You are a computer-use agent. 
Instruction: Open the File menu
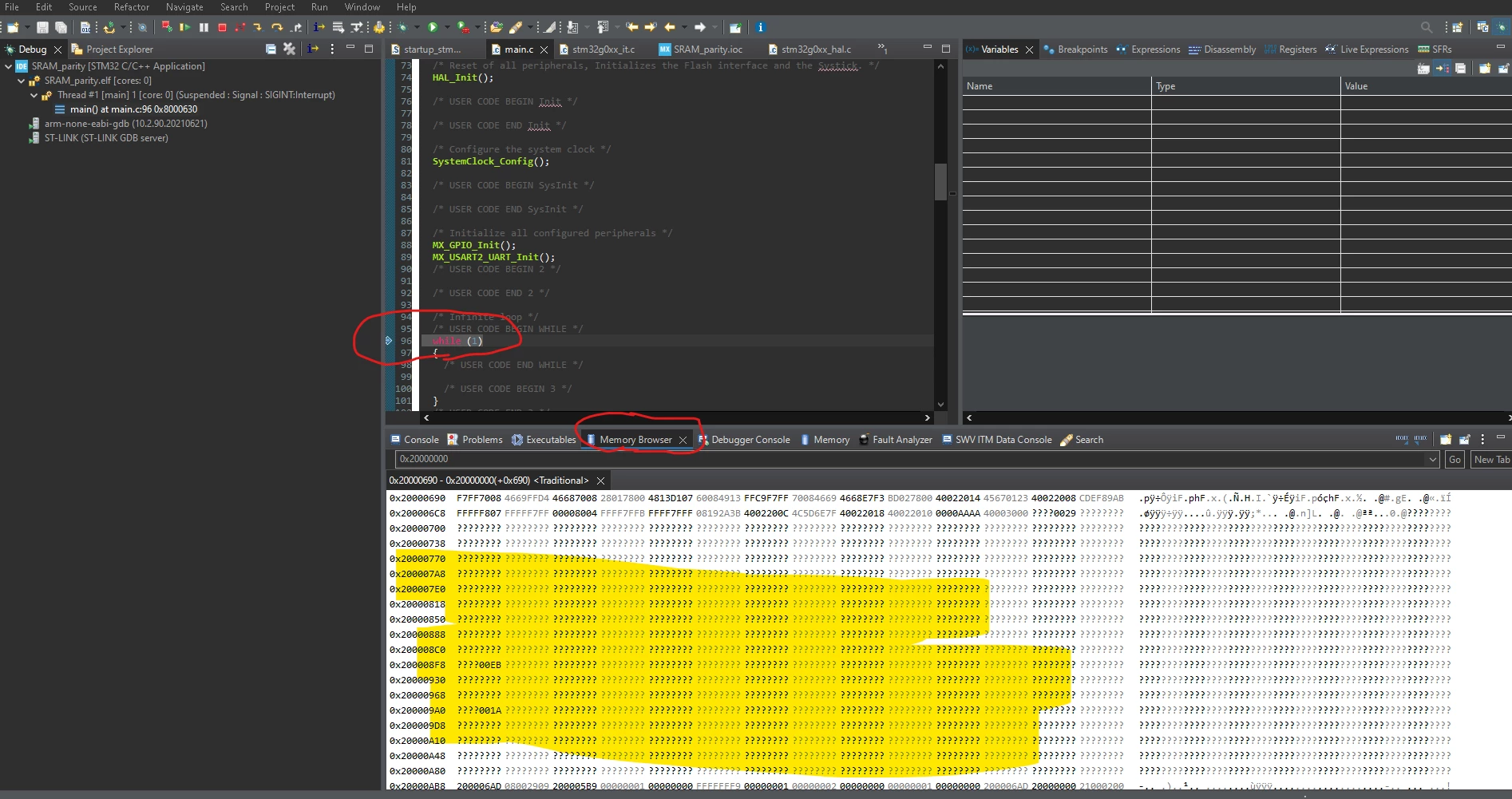(x=12, y=7)
